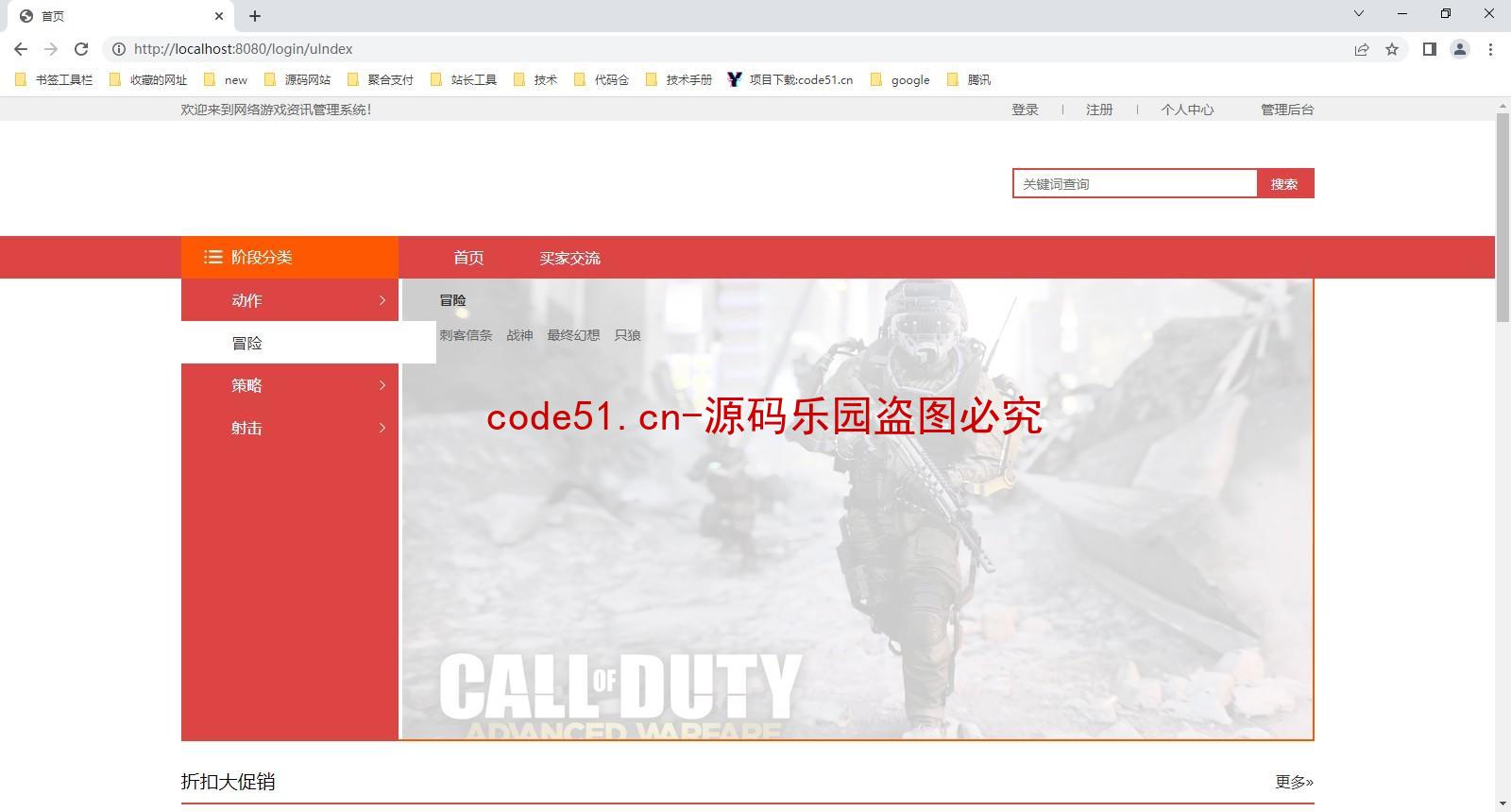Click the scrollbar down arrow
The width and height of the screenshot is (1511, 812).
tap(1503, 804)
